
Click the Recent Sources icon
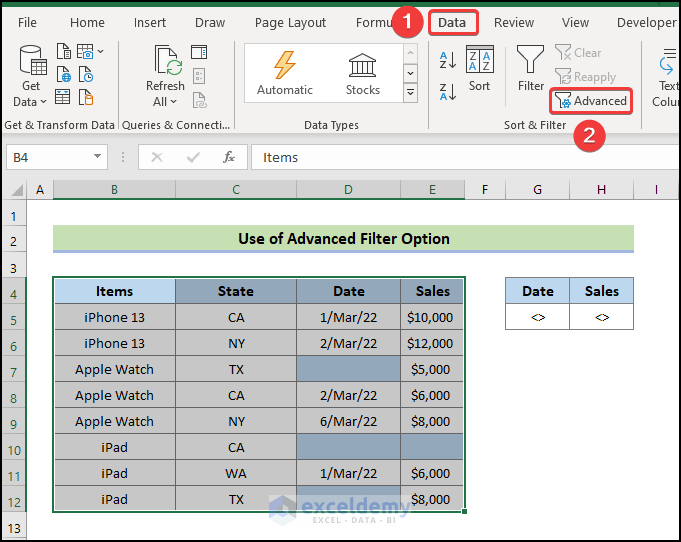tap(86, 74)
